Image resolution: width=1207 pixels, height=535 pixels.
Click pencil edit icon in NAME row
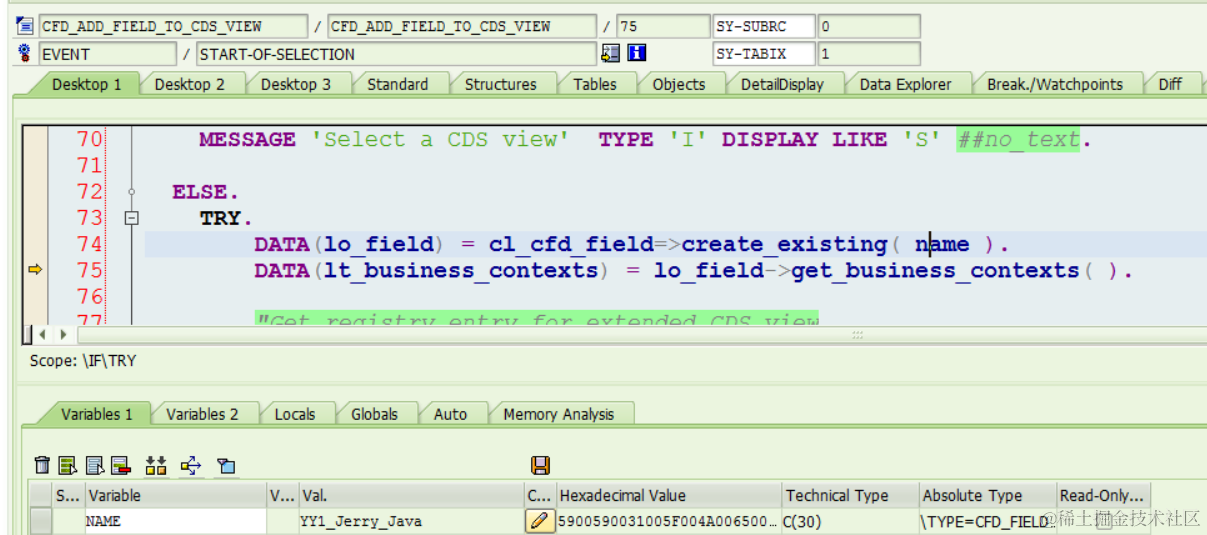[x=540, y=521]
